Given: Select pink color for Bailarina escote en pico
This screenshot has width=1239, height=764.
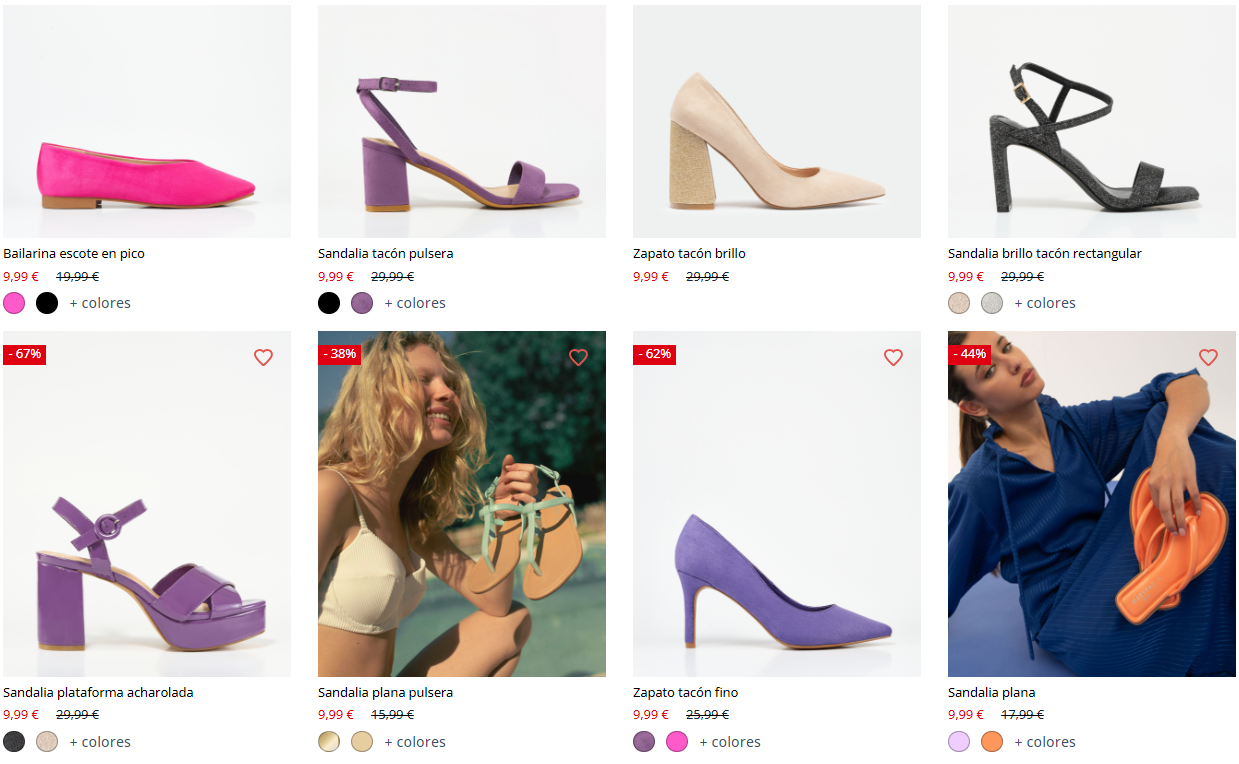Looking at the screenshot, I should pyautogui.click(x=14, y=303).
